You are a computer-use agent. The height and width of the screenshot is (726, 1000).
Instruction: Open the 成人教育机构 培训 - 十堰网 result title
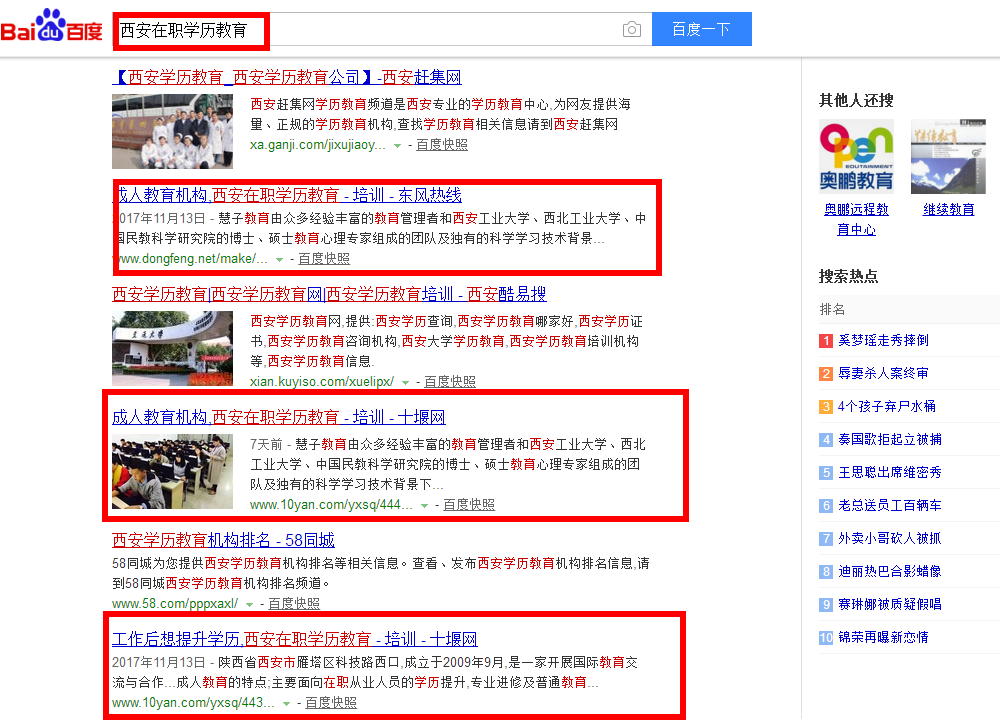tap(279, 417)
